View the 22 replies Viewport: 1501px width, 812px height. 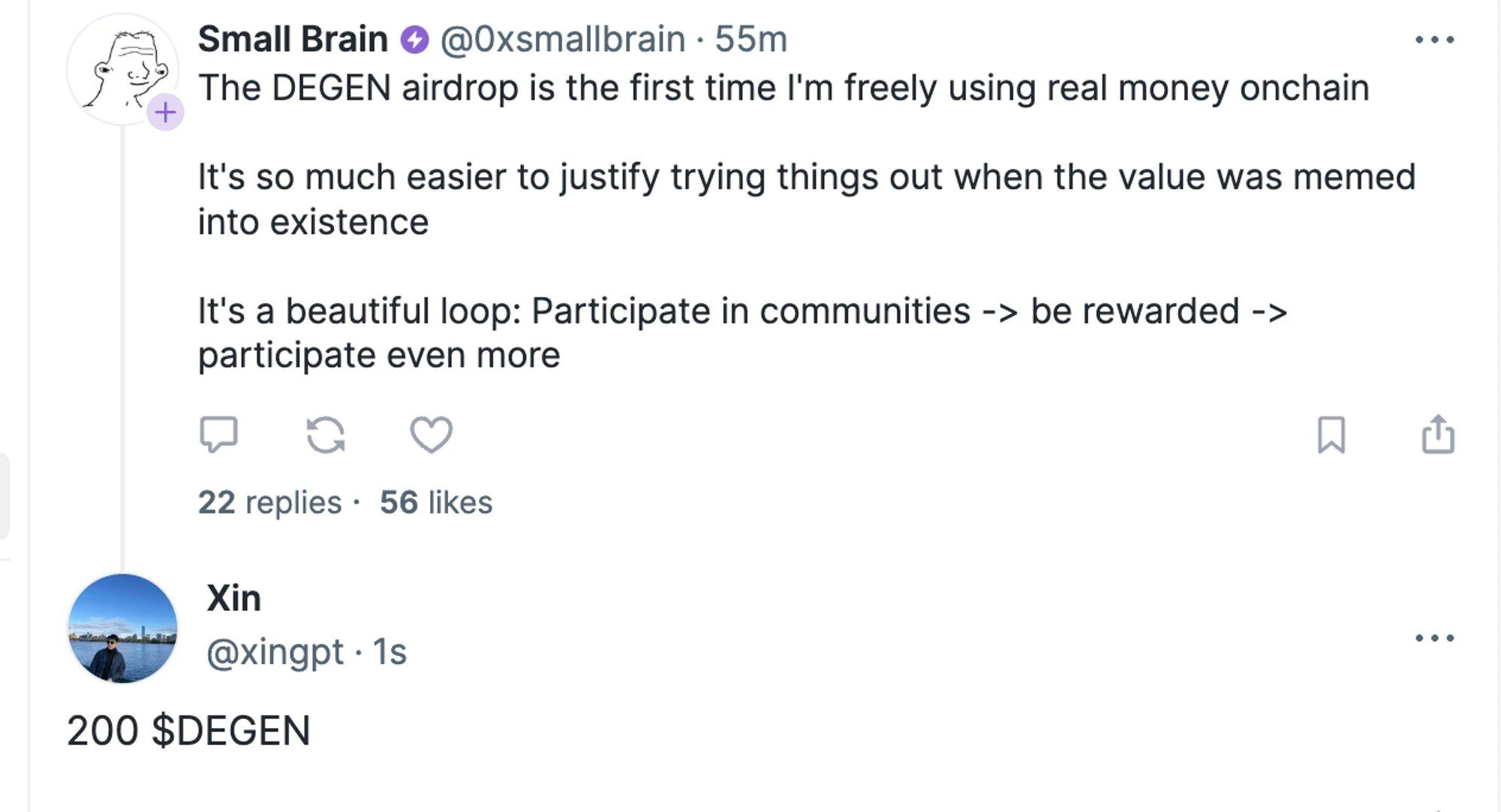coord(269,502)
